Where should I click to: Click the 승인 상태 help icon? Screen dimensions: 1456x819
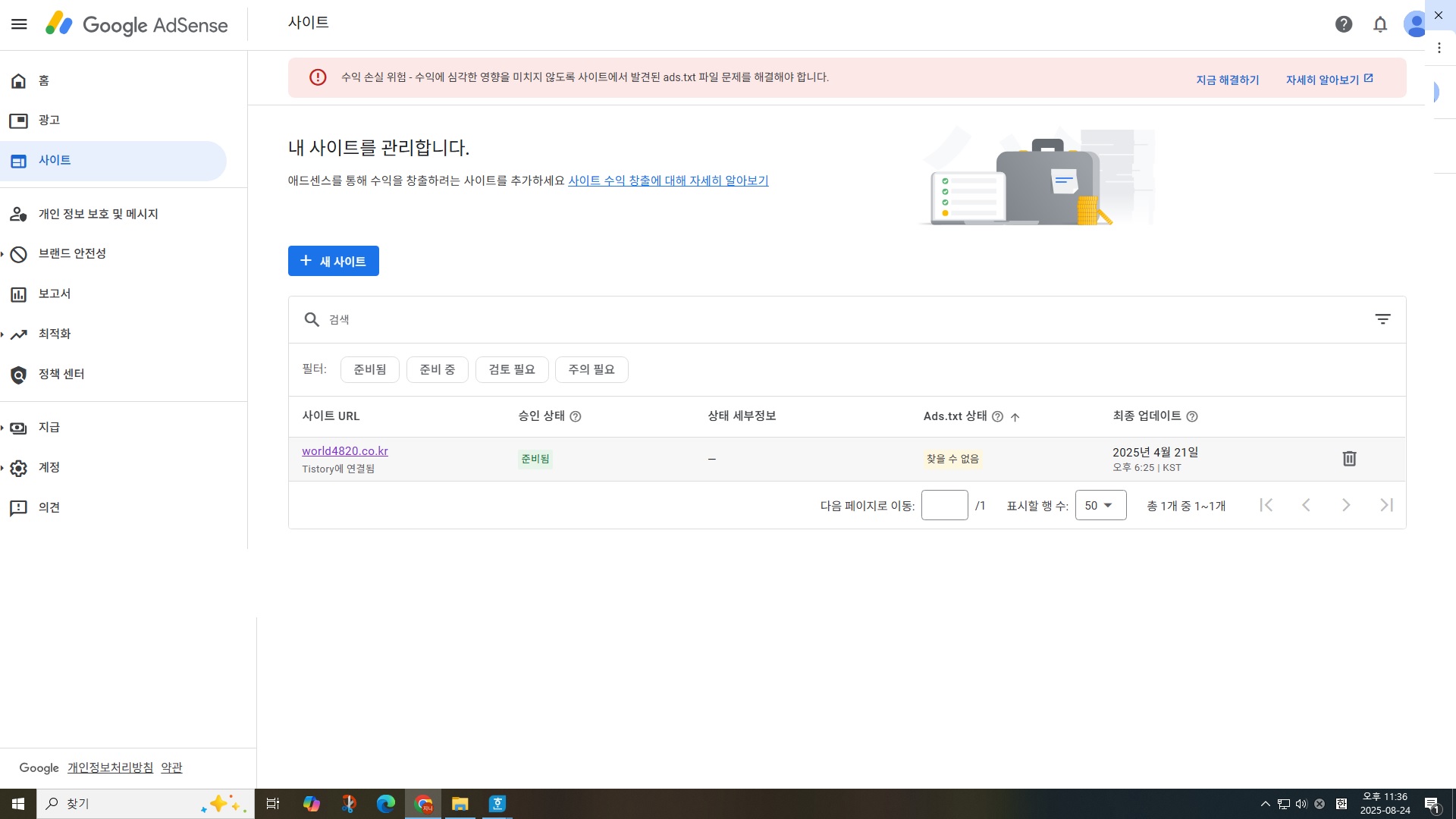coord(576,416)
